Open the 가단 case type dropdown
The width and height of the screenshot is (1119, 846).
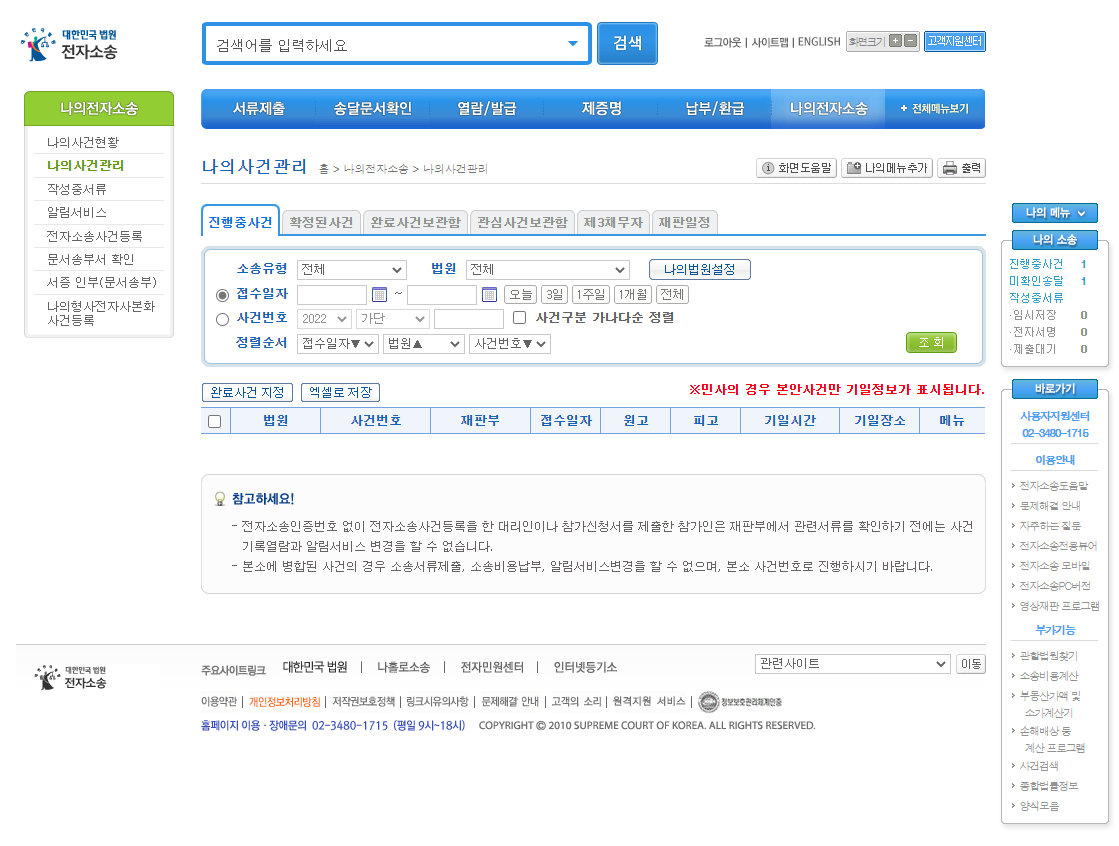coord(393,318)
